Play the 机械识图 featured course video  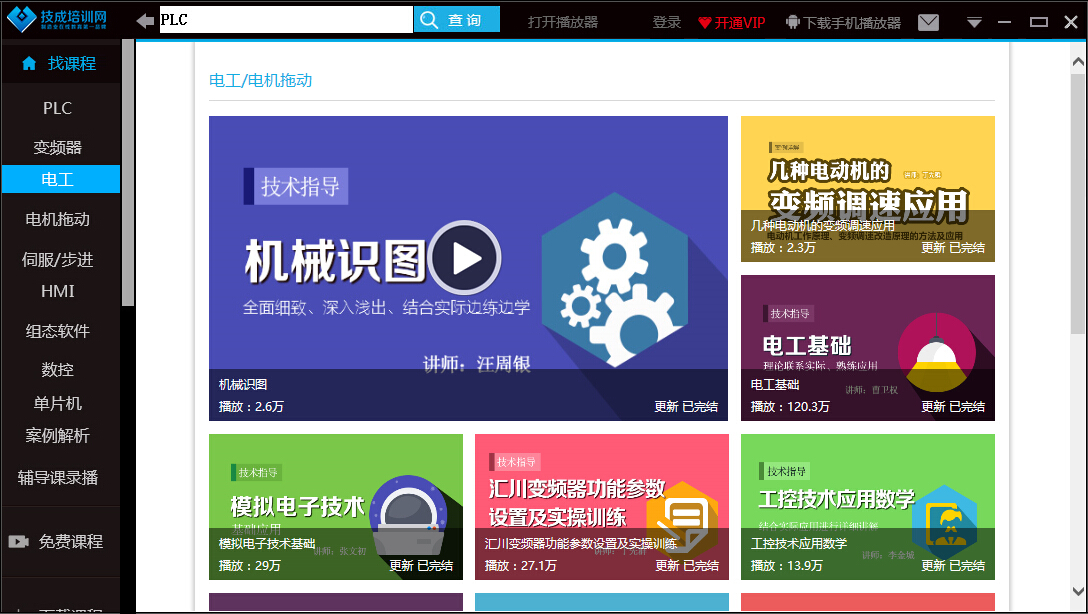464,258
